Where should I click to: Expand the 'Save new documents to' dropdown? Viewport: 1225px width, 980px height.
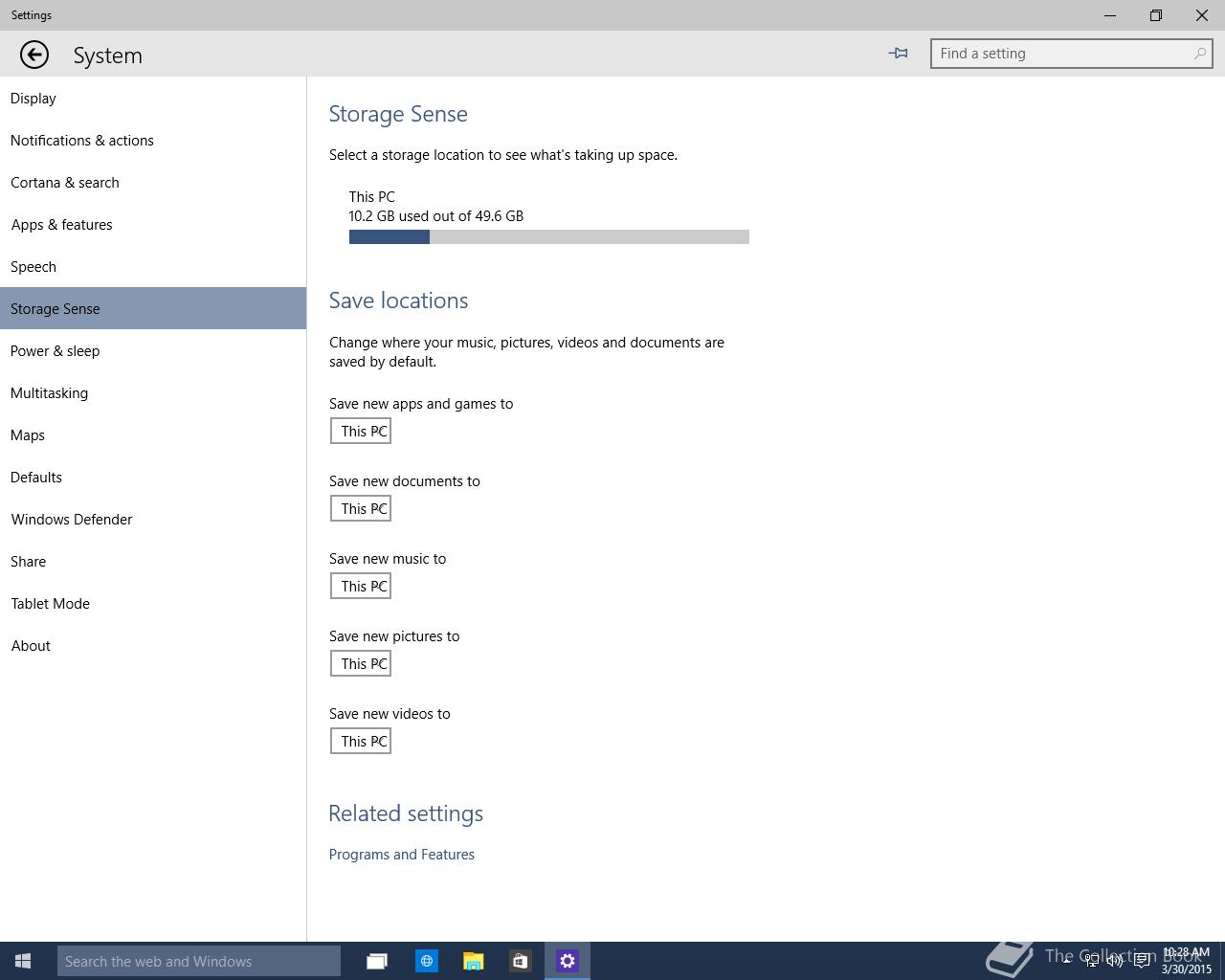coord(361,508)
